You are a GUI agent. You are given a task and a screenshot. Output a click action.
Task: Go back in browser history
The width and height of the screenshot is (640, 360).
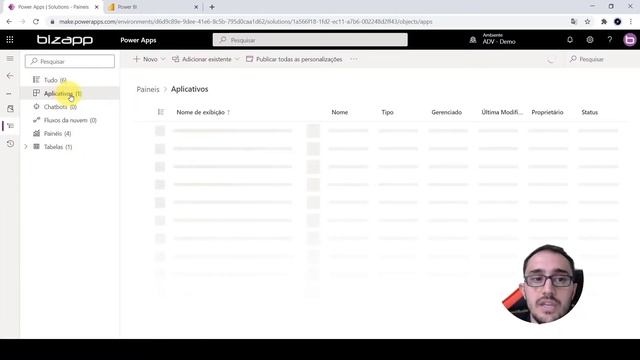[x=9, y=22]
